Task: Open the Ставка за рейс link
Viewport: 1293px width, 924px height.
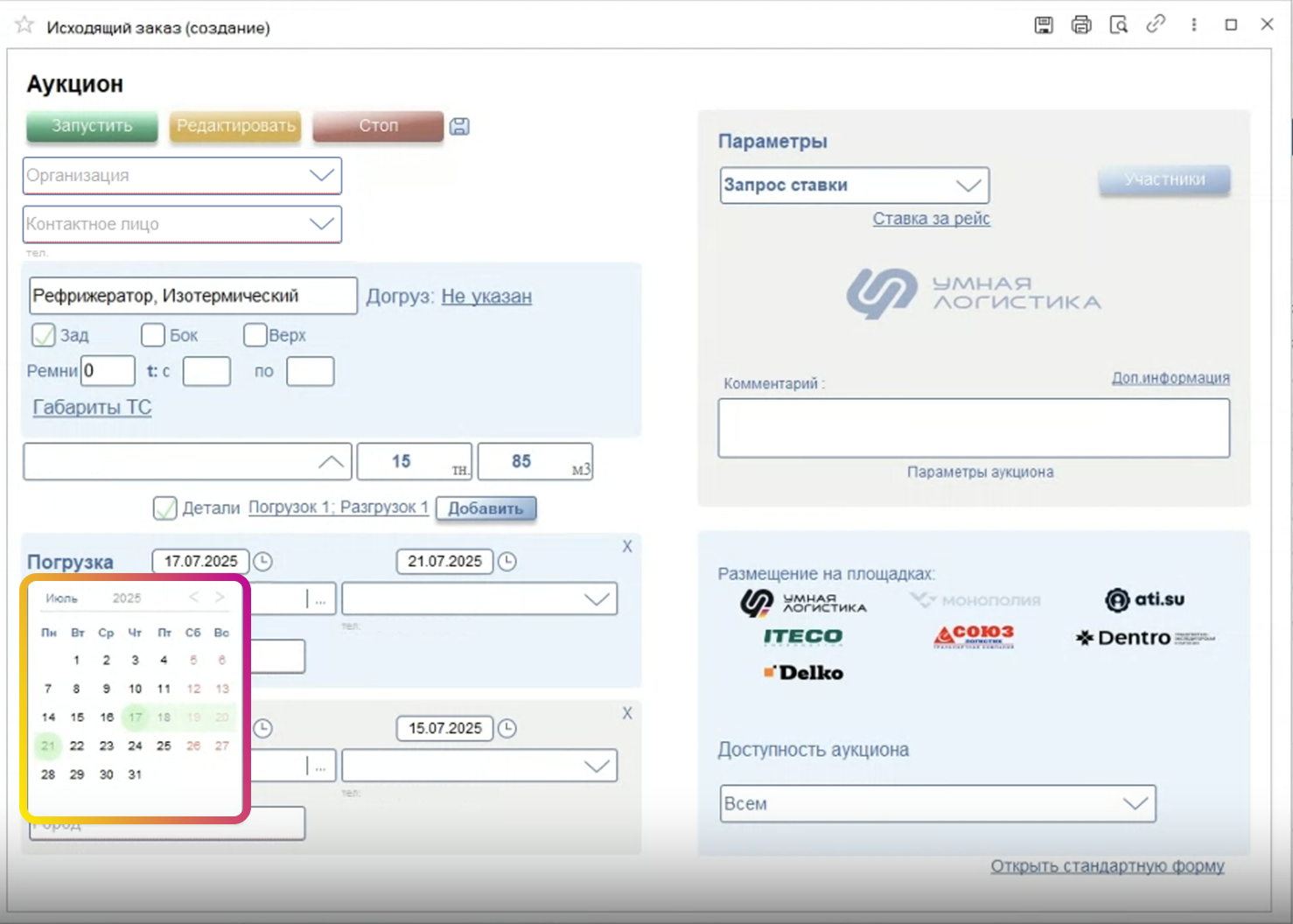Action: [931, 219]
